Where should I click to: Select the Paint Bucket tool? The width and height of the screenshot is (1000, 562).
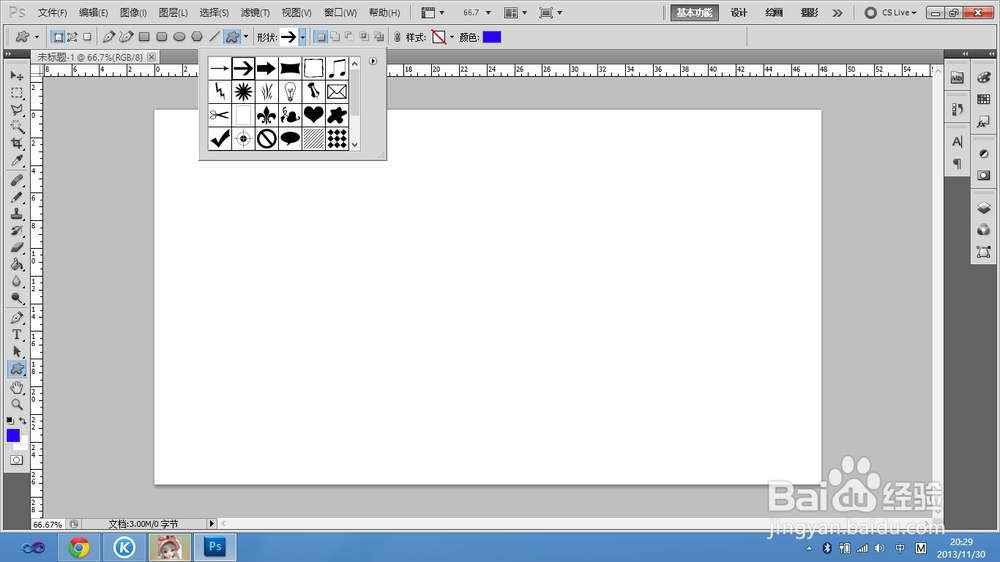click(17, 264)
